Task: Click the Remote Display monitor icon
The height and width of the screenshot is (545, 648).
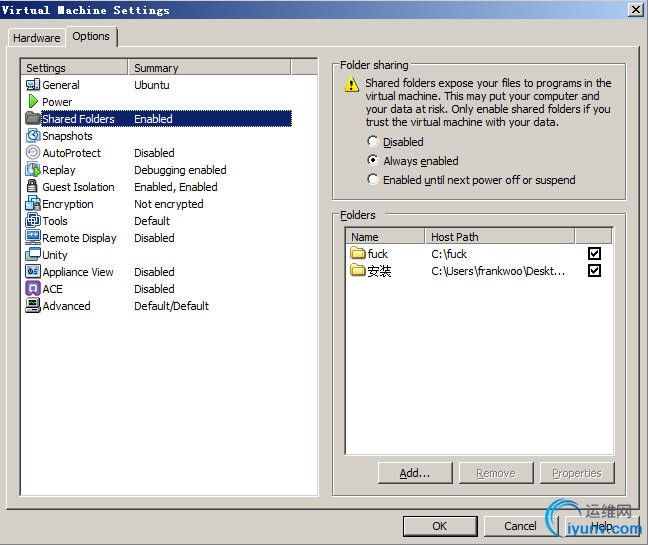Action: point(33,237)
